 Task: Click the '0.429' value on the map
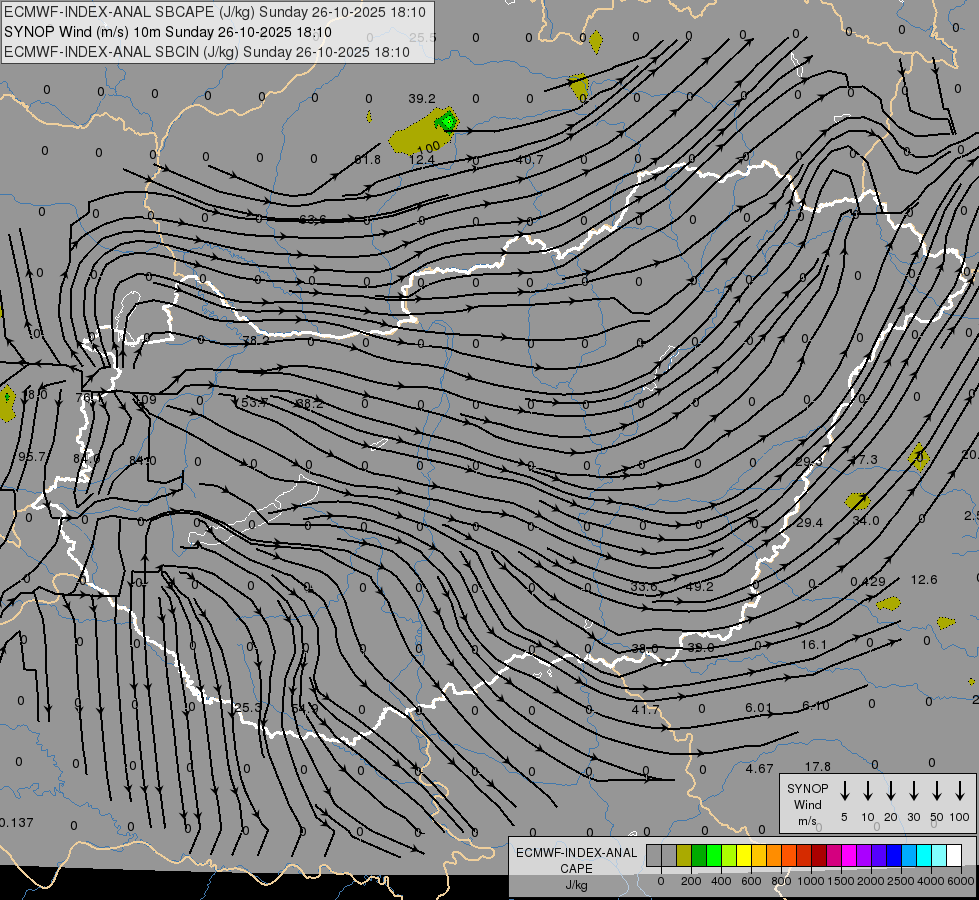pyautogui.click(x=868, y=581)
